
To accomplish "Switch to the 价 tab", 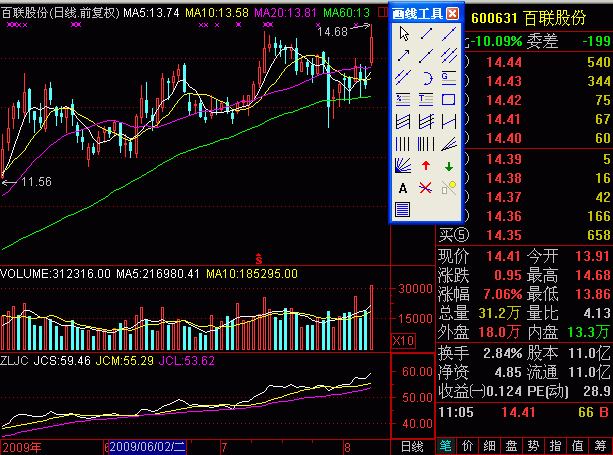I will [468, 446].
